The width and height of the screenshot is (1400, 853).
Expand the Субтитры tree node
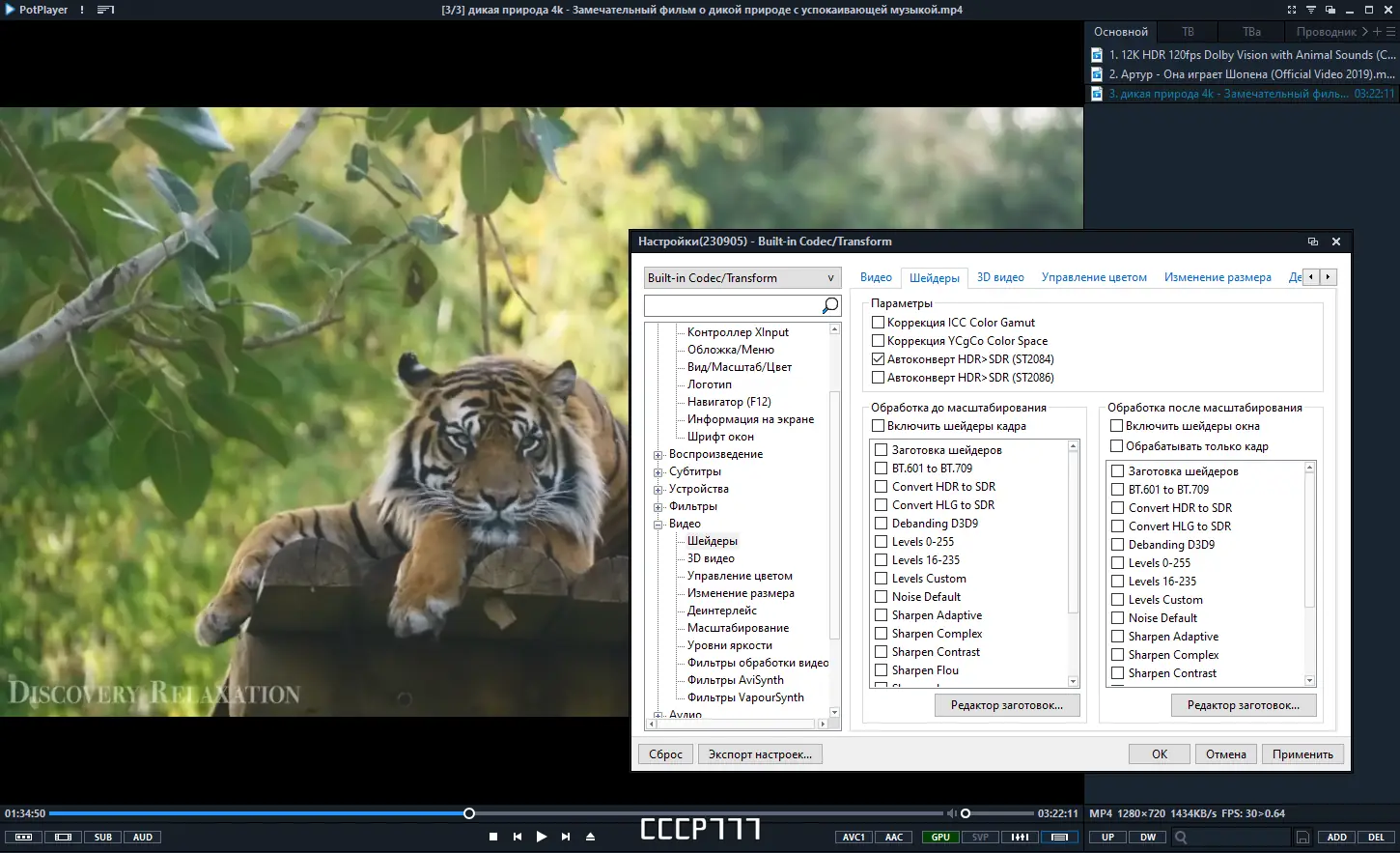(658, 472)
